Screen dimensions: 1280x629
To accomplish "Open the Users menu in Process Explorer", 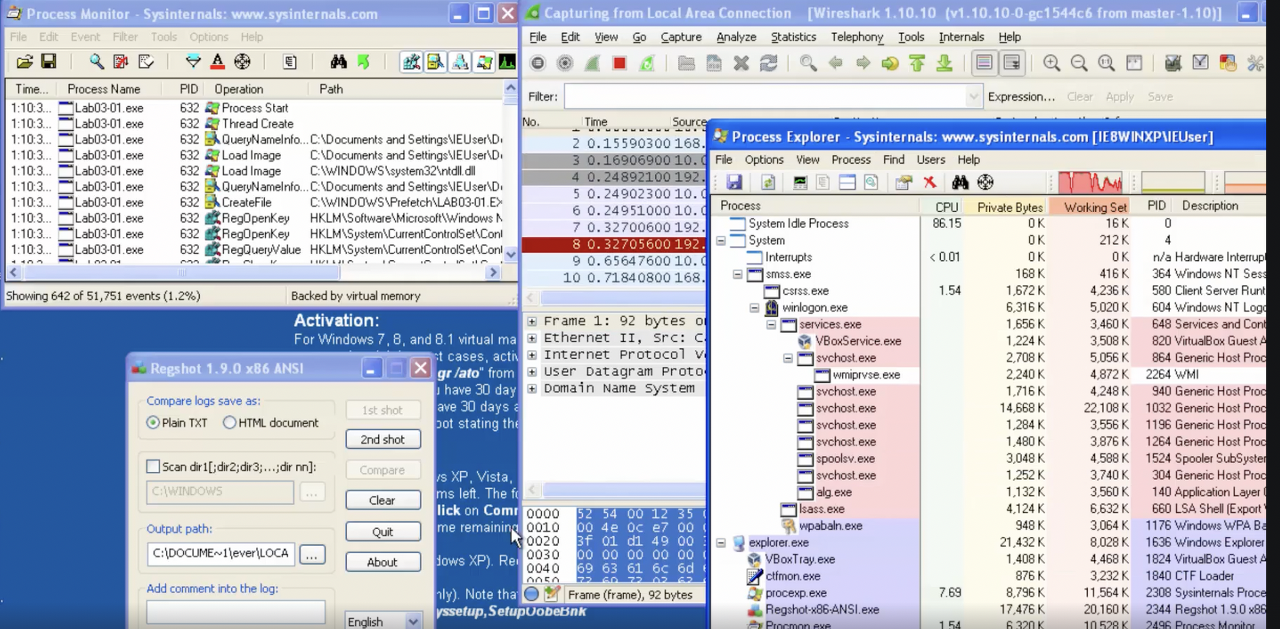I will [930, 160].
